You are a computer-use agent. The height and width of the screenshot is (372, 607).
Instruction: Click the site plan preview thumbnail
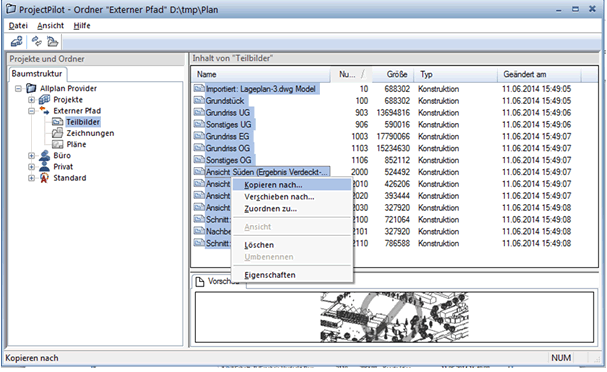coord(394,317)
